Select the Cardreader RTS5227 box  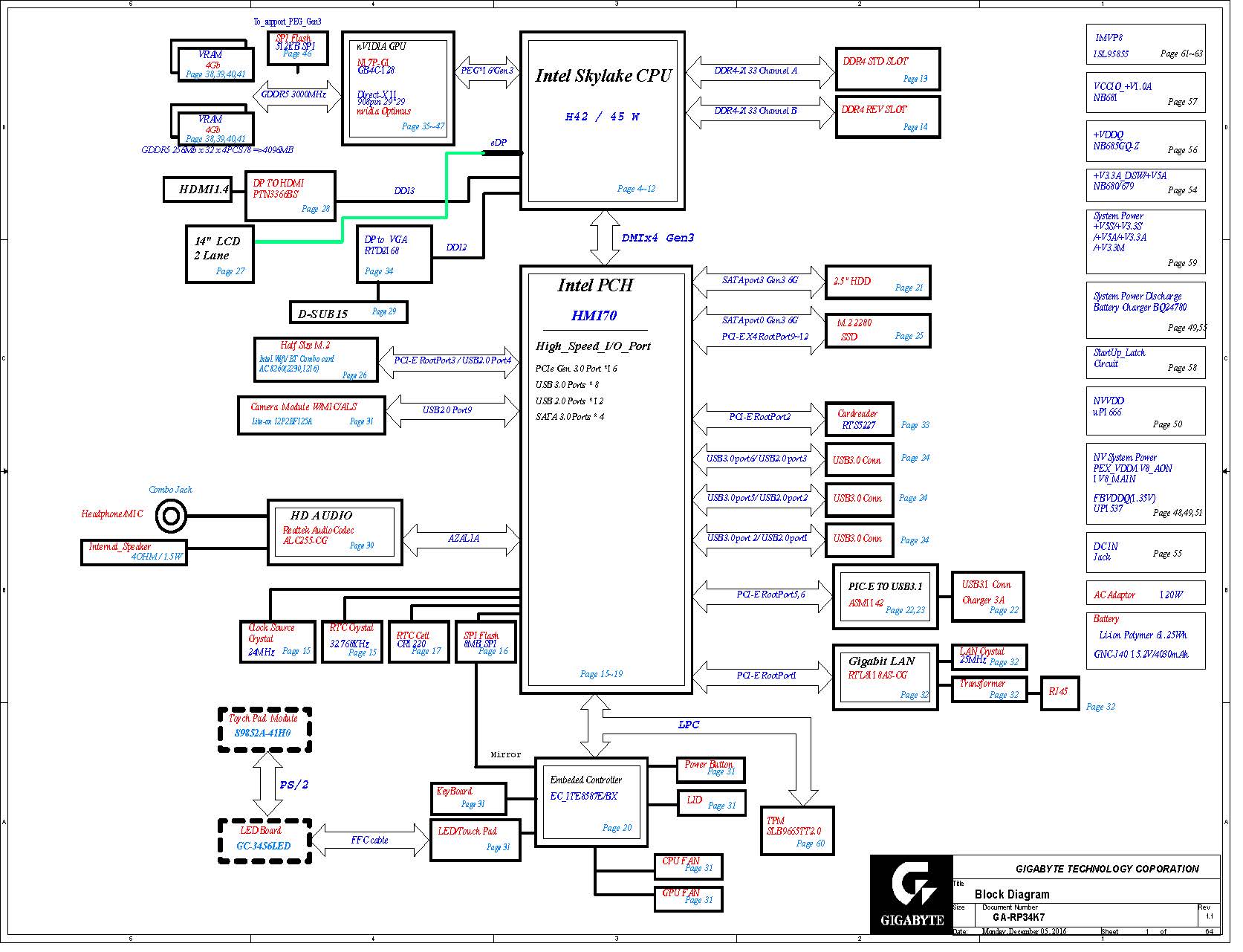click(x=859, y=419)
